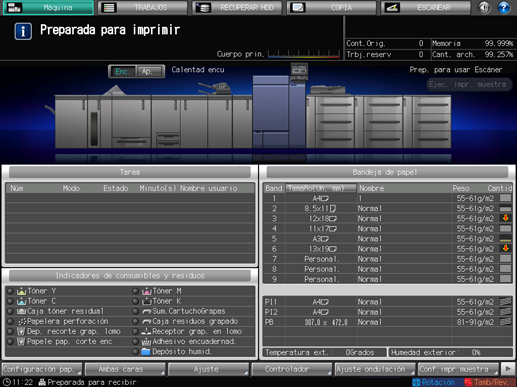Viewport: 517px width, 387px height.
Task: Select tray 5 A3 row in paper table
Action: 387,239
